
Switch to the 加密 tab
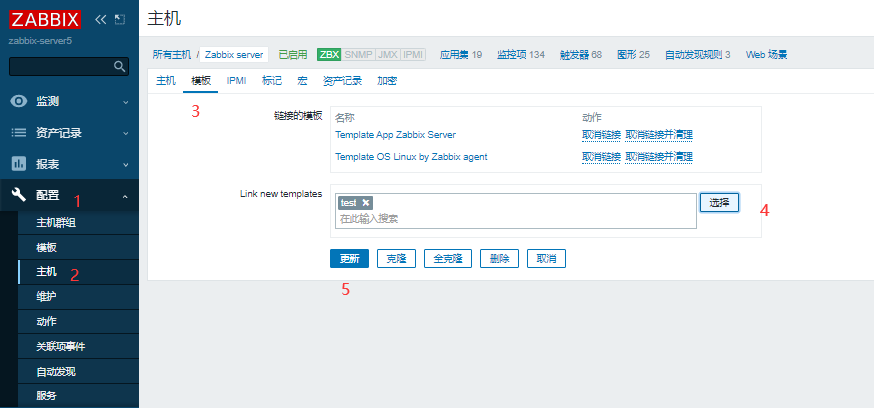(387, 81)
